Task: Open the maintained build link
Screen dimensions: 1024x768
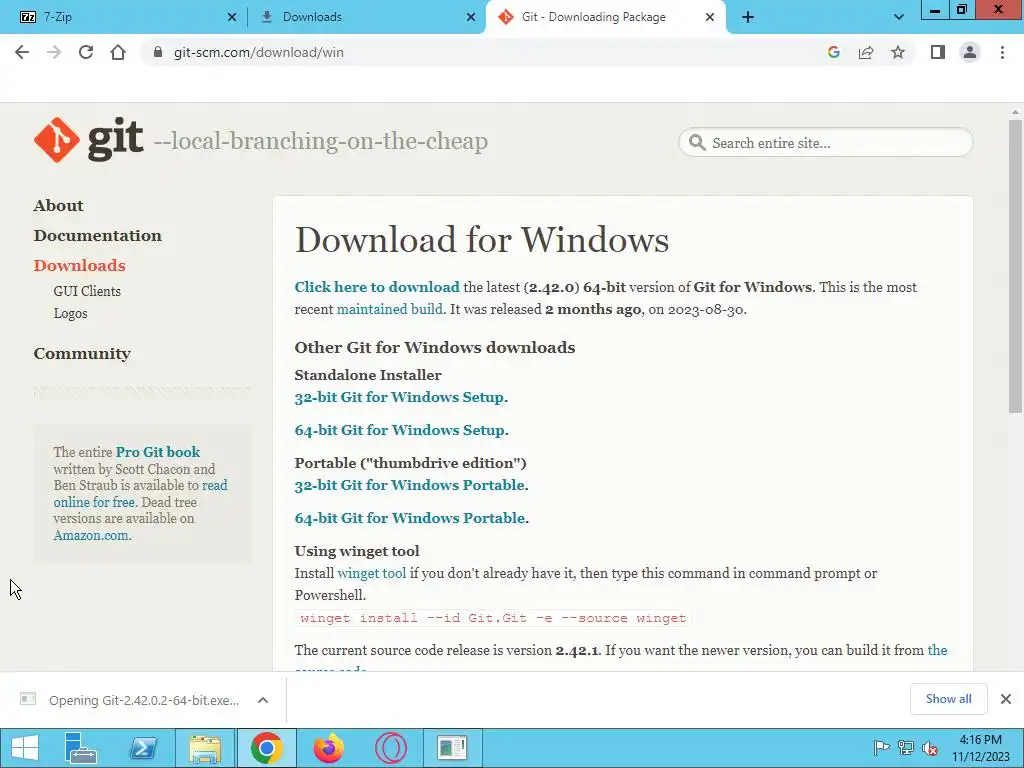Action: click(389, 309)
